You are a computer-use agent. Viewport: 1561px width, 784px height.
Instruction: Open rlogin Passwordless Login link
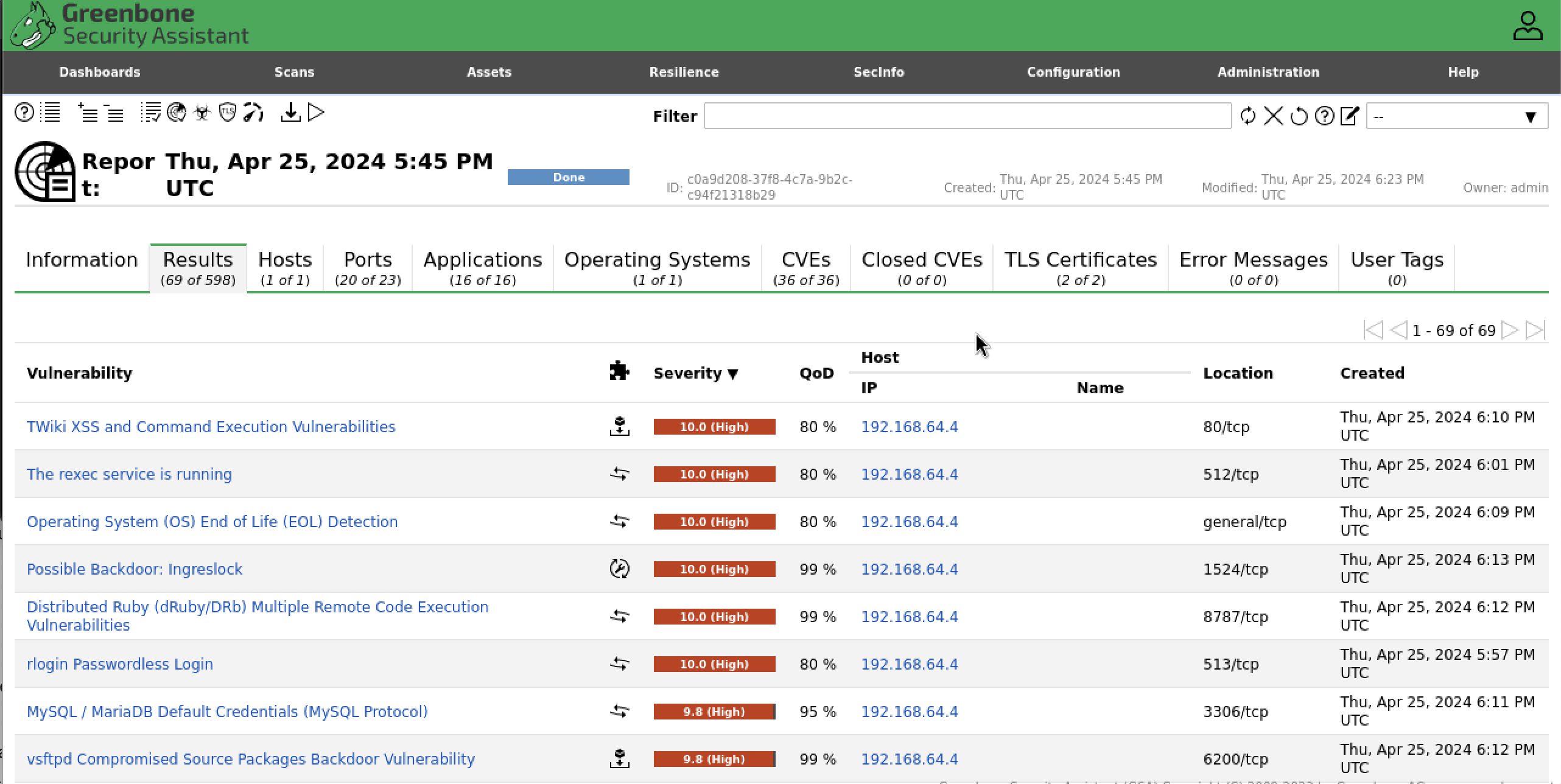coord(120,663)
